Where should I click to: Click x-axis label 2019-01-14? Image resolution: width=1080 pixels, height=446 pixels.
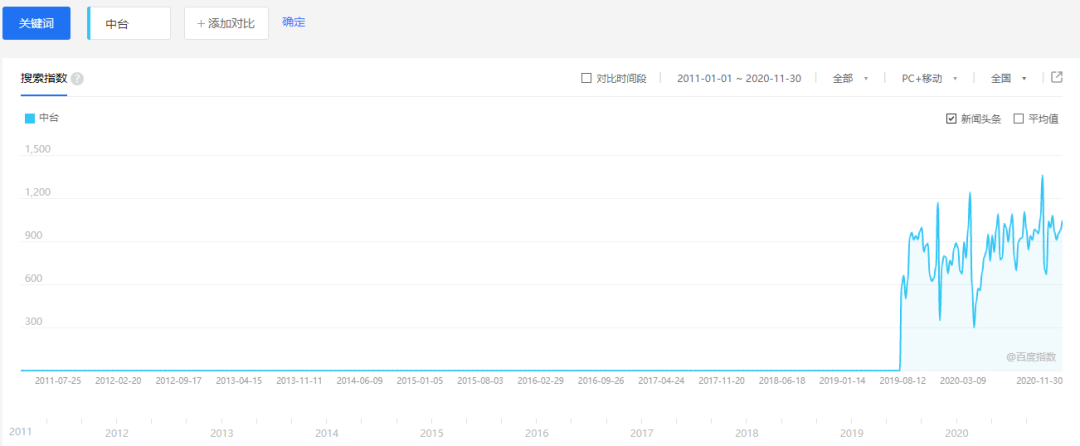[x=842, y=380]
